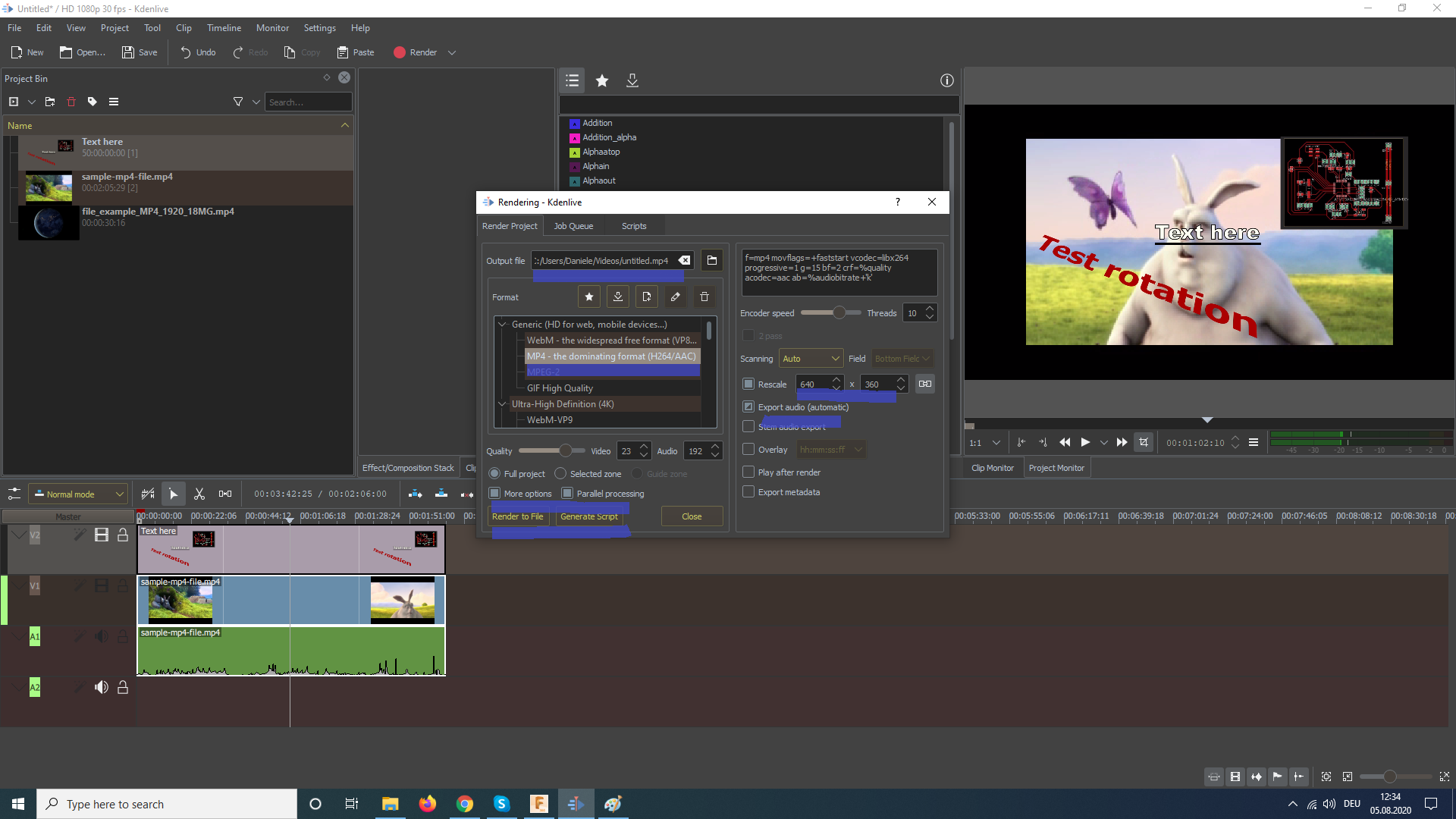Lock the V2 track

pyautogui.click(x=122, y=535)
